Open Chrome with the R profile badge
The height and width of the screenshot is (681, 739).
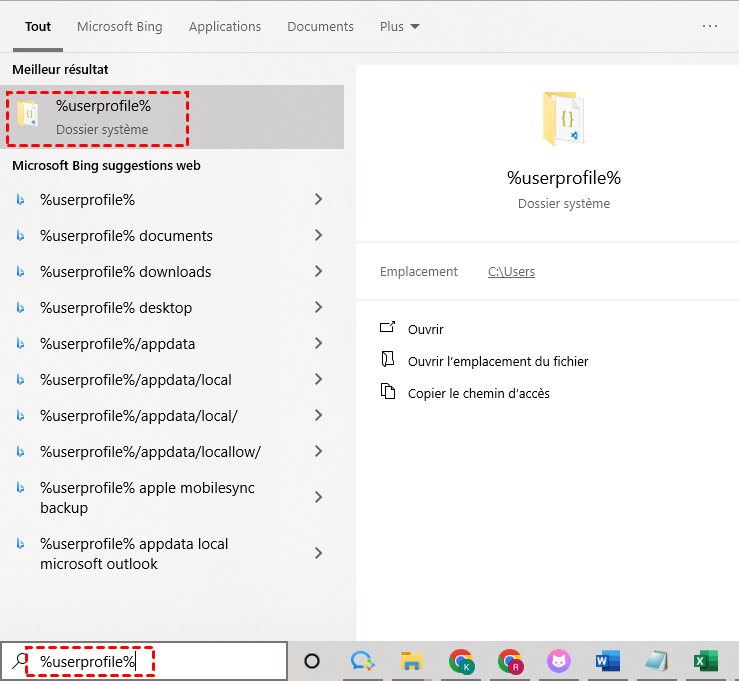[510, 661]
